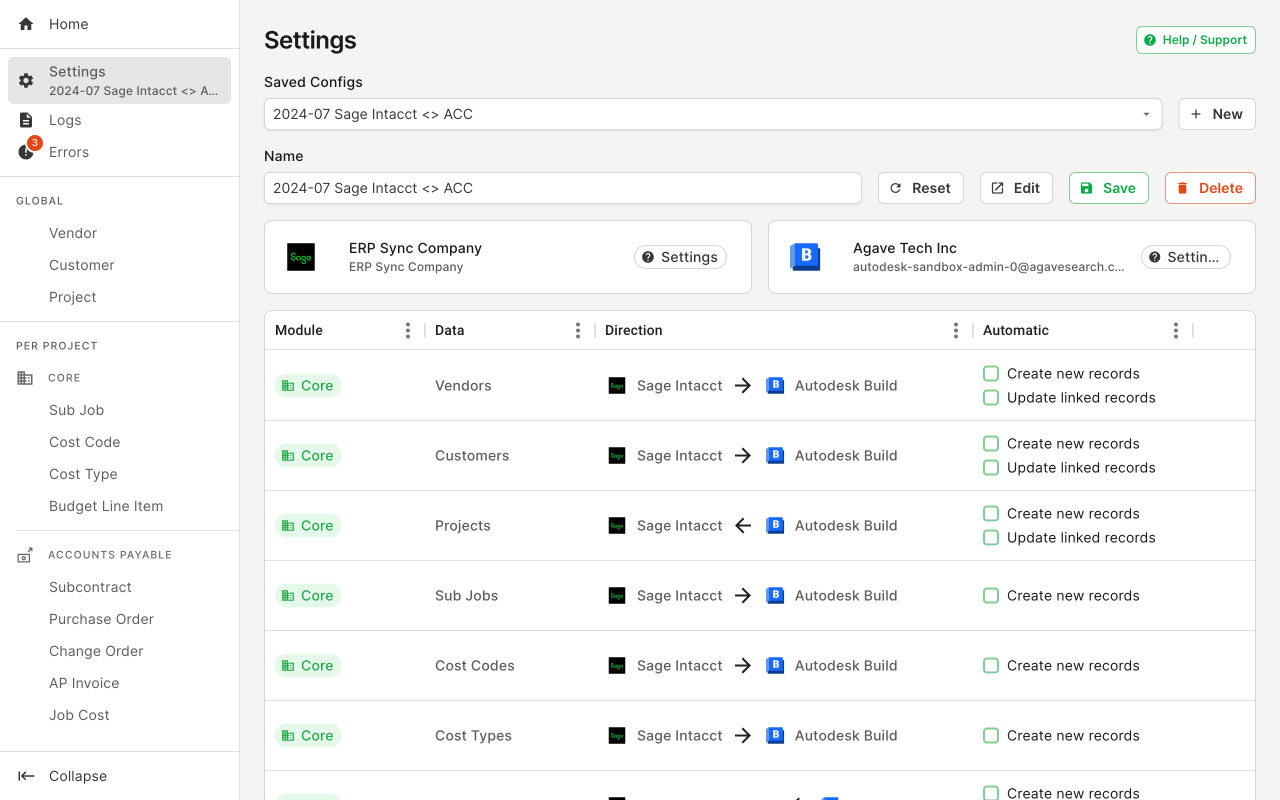Enable Update linked records for Projects
Image resolution: width=1280 pixels, height=800 pixels.
(991, 537)
